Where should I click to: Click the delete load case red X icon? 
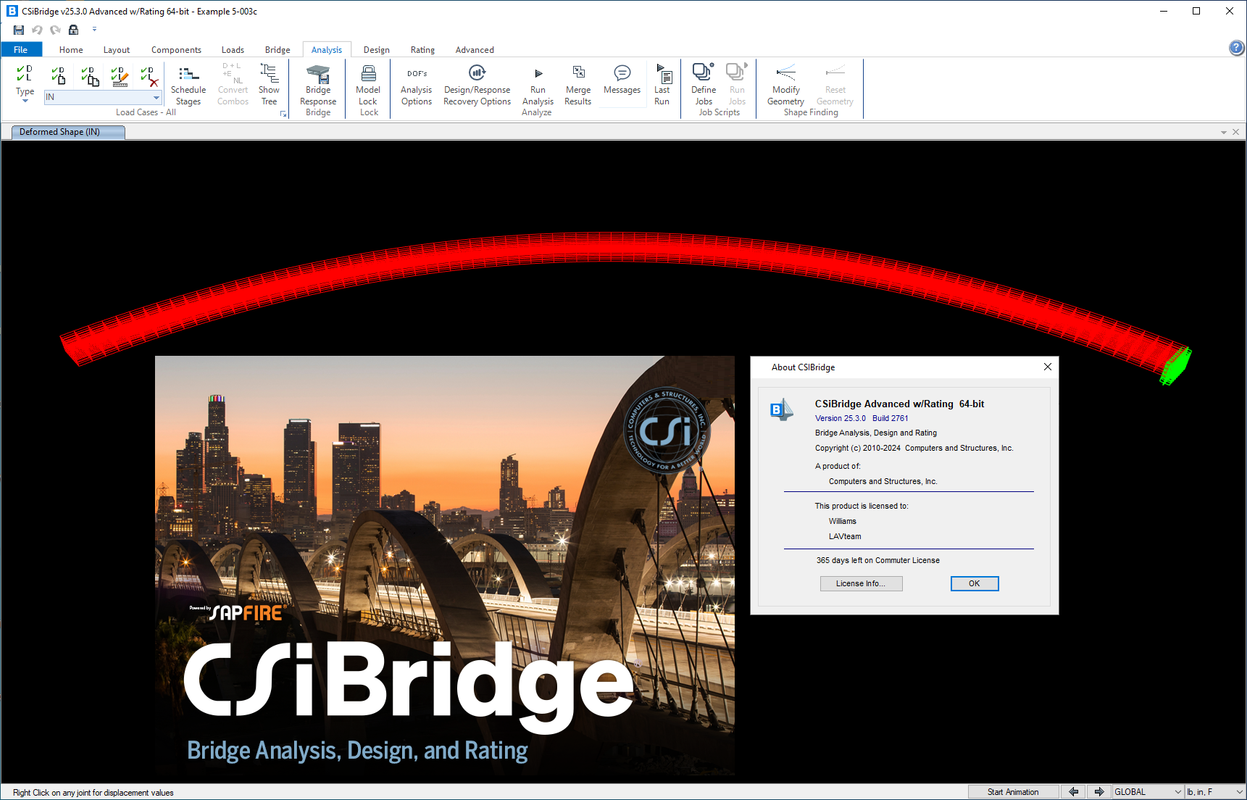pos(148,75)
